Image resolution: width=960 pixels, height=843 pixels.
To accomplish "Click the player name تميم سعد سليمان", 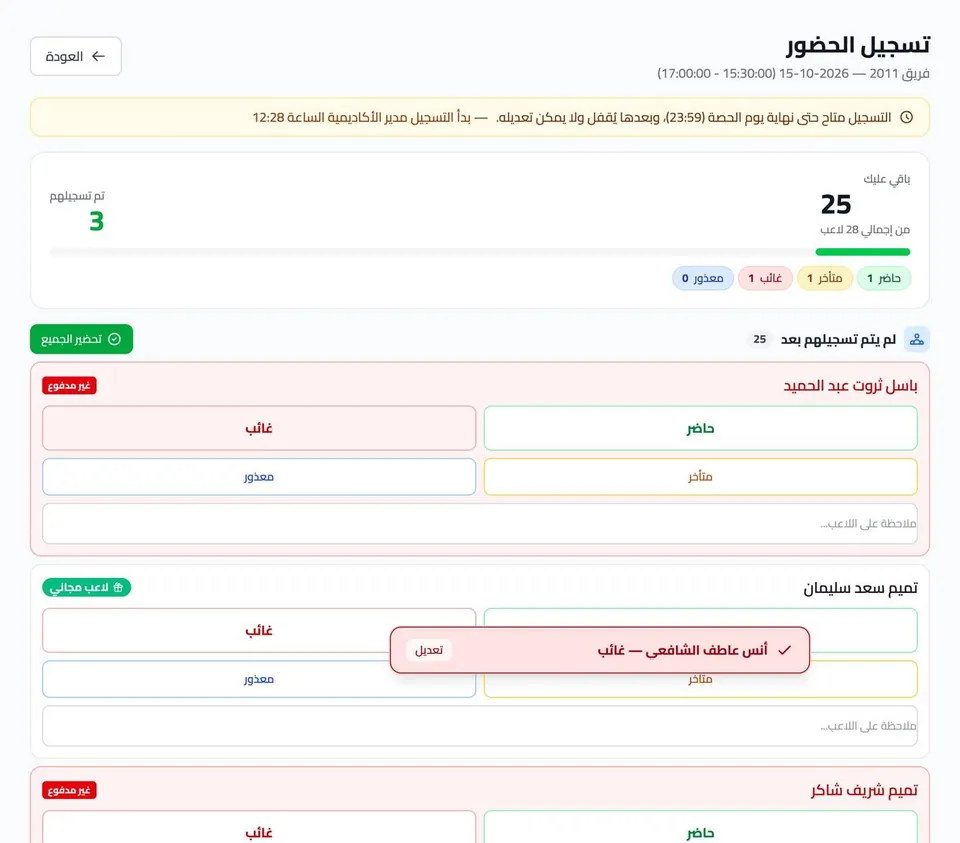I will pos(860,588).
